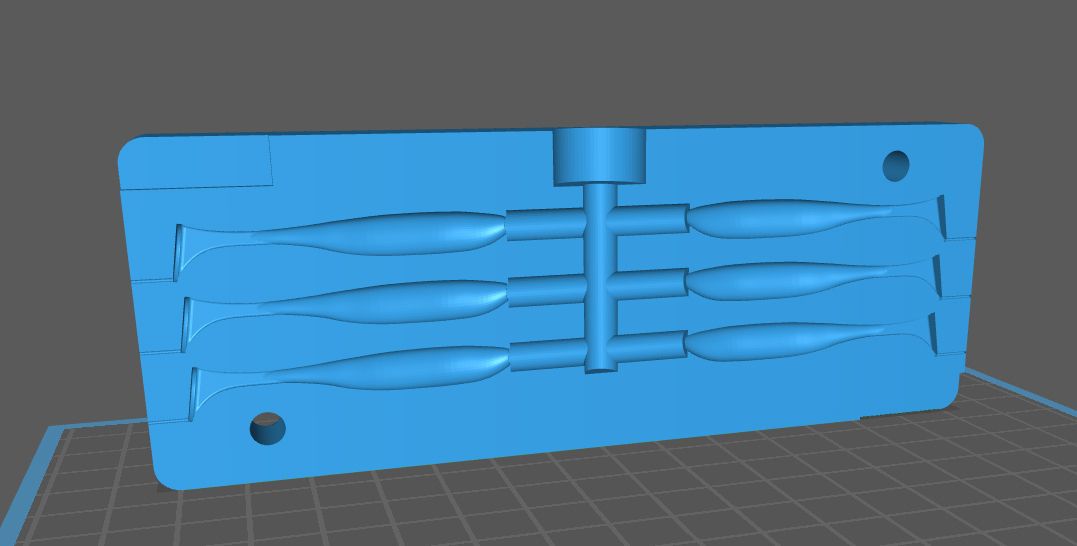Select the blue mold model in viewport
Image resolution: width=1077 pixels, height=546 pixels.
pyautogui.click(x=550, y=306)
